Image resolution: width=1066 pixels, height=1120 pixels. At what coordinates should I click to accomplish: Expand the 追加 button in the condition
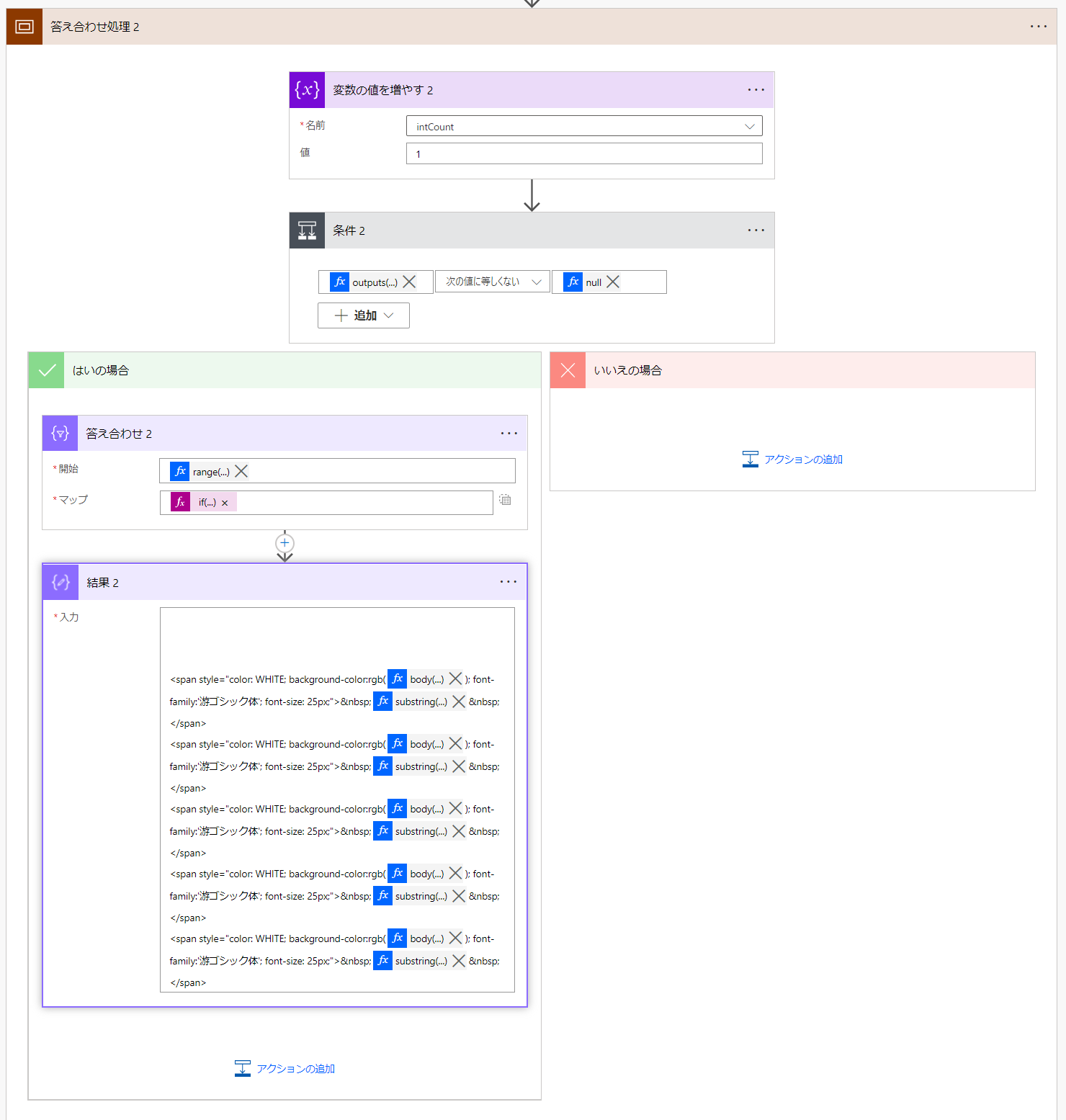point(364,315)
